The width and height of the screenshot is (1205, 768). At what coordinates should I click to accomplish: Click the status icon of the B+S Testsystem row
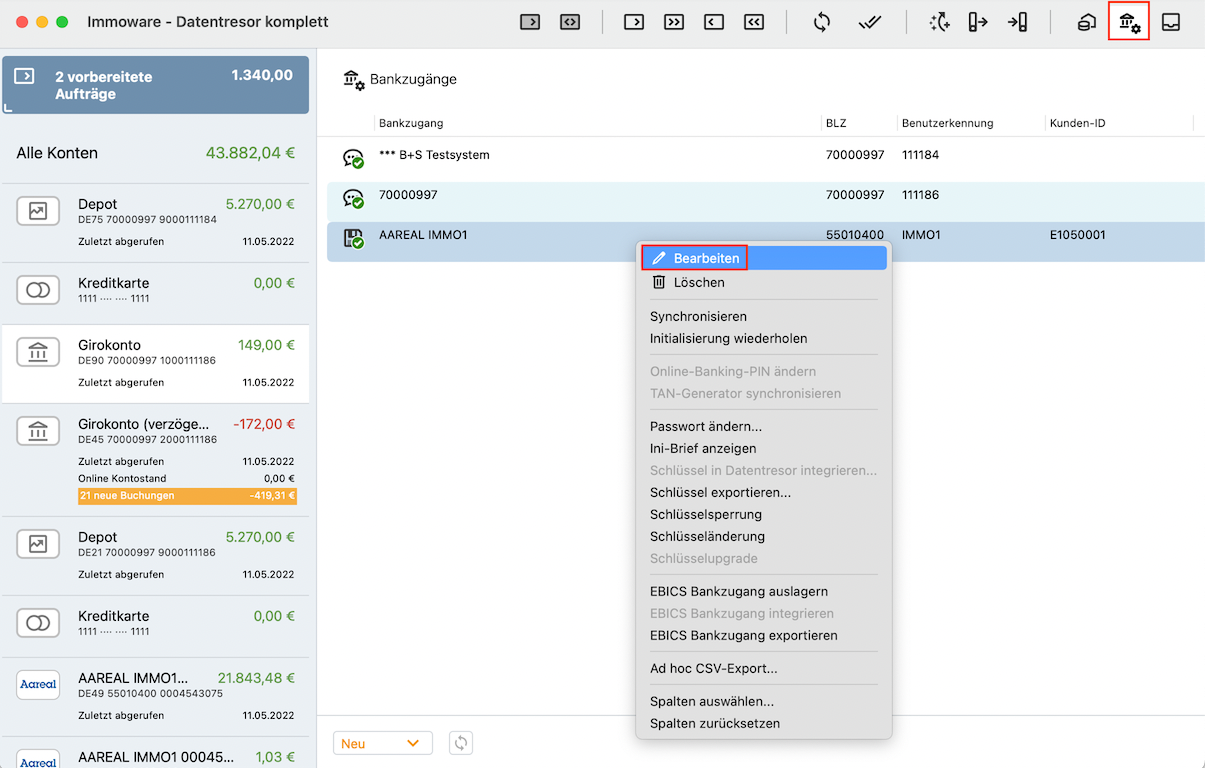pyautogui.click(x=353, y=158)
